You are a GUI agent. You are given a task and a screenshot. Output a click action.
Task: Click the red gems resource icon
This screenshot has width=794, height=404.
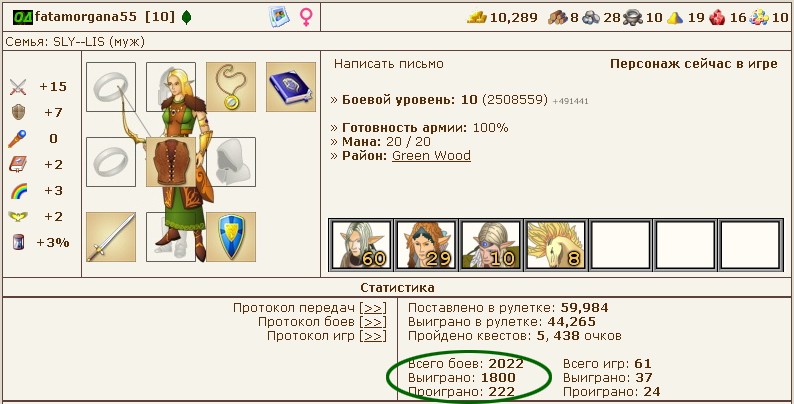(717, 18)
